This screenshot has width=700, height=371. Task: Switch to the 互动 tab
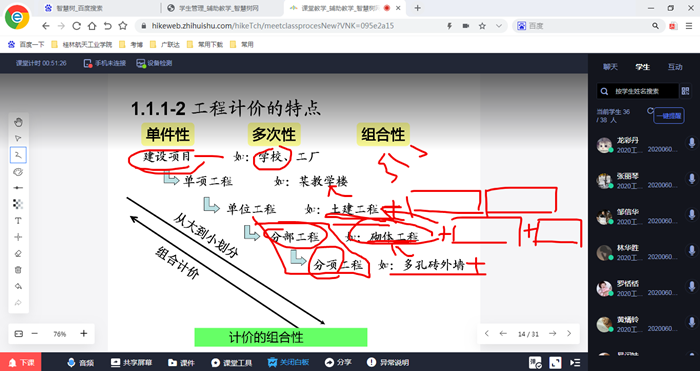pos(675,67)
